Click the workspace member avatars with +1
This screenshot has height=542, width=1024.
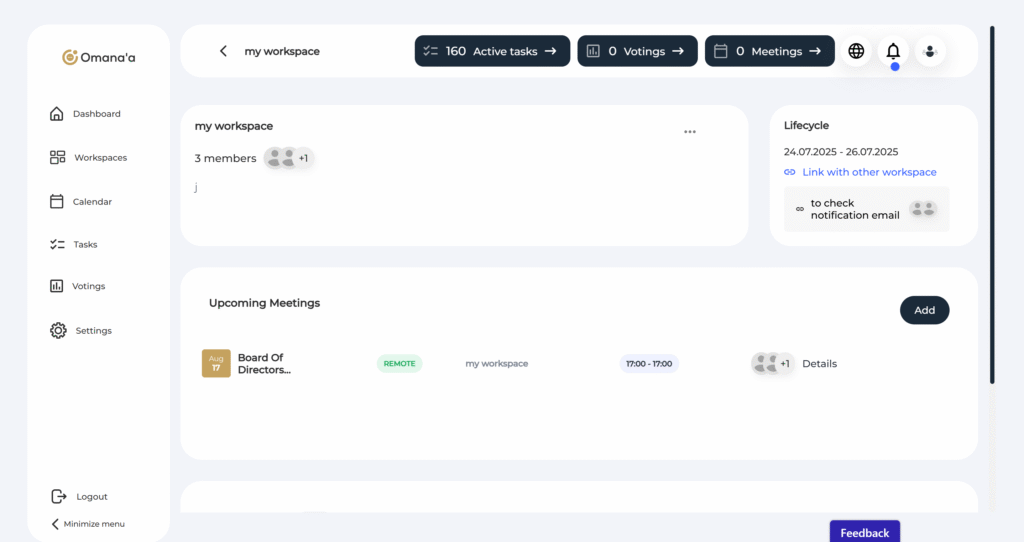click(289, 158)
